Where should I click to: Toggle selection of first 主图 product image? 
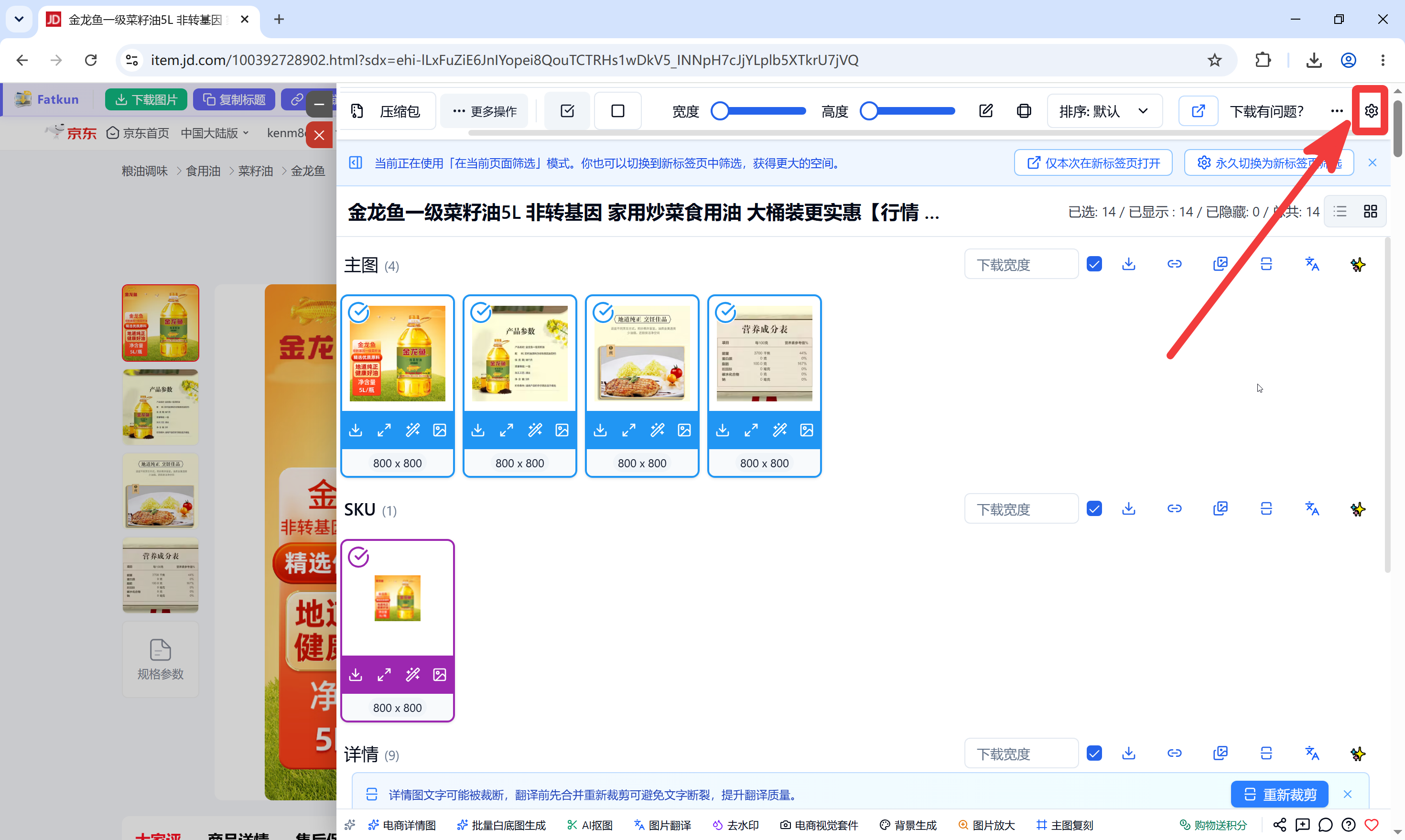pyautogui.click(x=358, y=312)
